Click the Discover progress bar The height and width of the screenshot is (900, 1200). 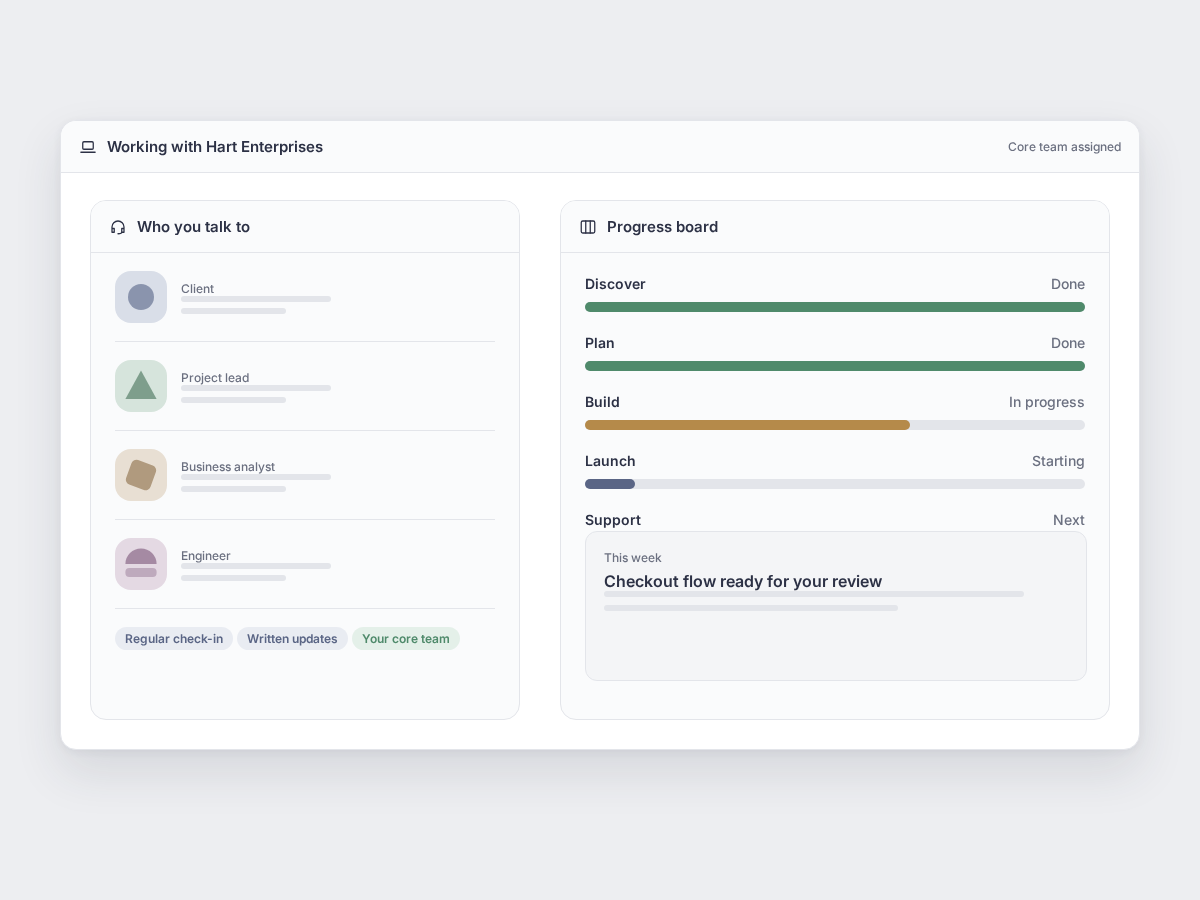(x=835, y=307)
